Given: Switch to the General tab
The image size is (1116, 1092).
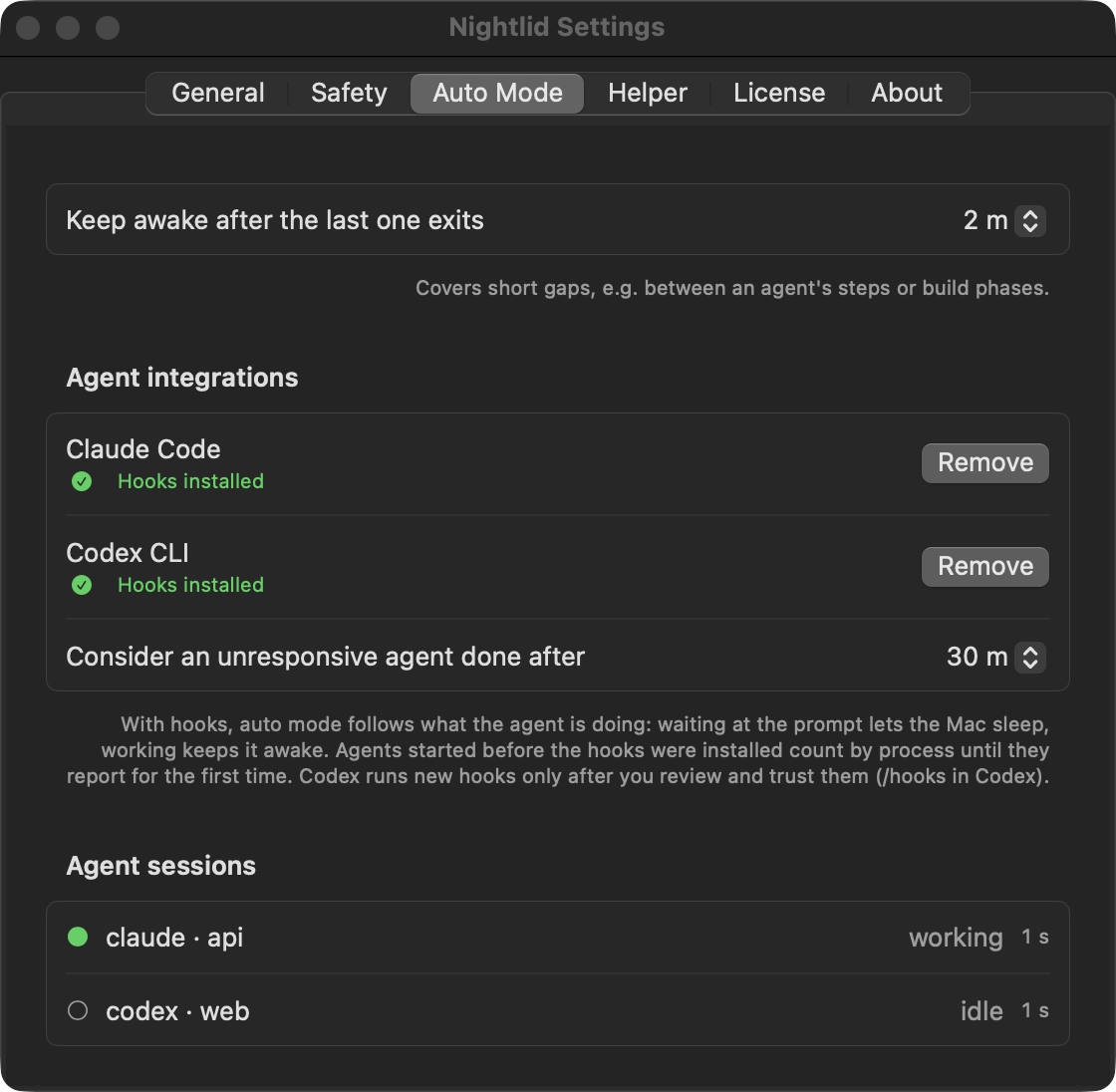Looking at the screenshot, I should click(x=218, y=94).
